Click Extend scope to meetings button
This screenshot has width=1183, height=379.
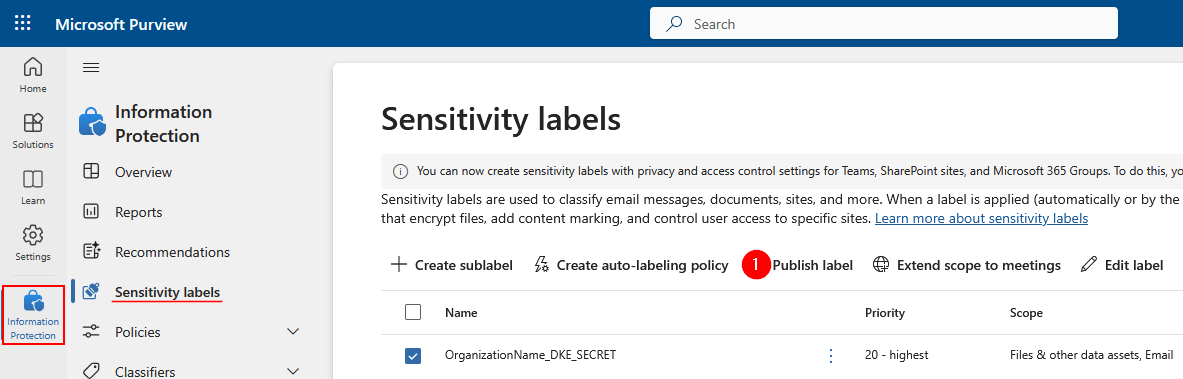coord(966,265)
